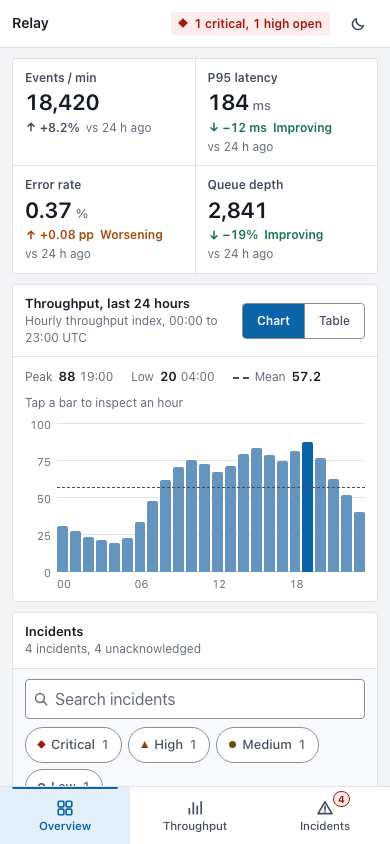Select the lowest 04:00 bar in chart
390x844 pixels.
(x=114, y=557)
